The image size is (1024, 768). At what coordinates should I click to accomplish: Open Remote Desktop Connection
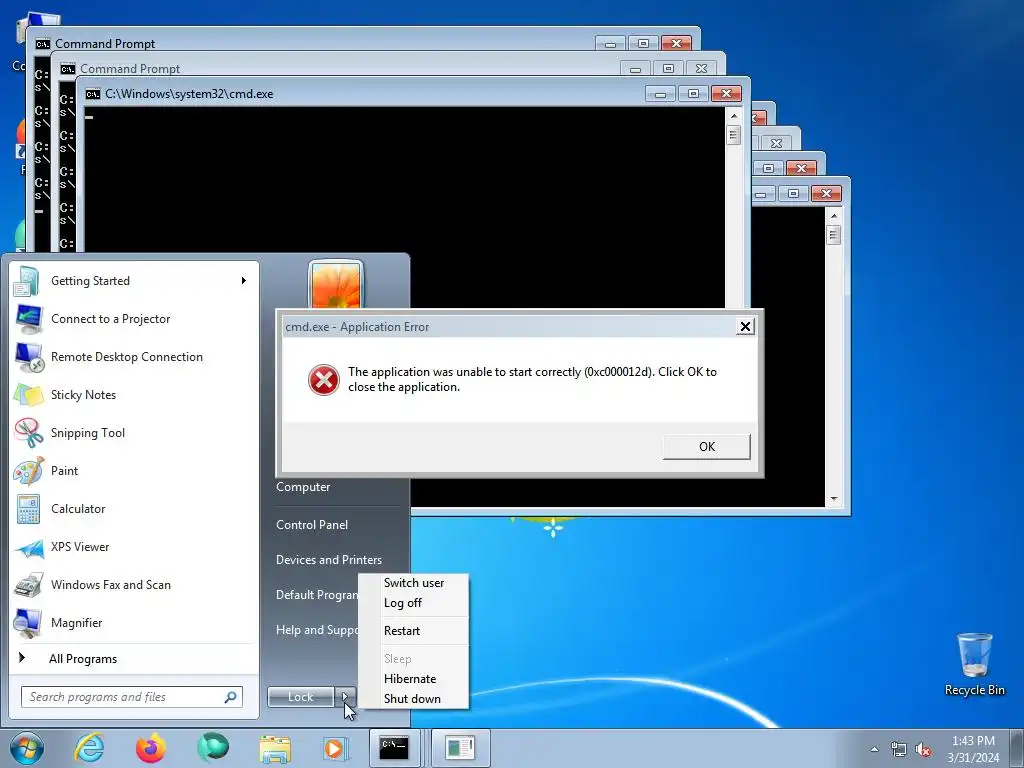(x=134, y=357)
